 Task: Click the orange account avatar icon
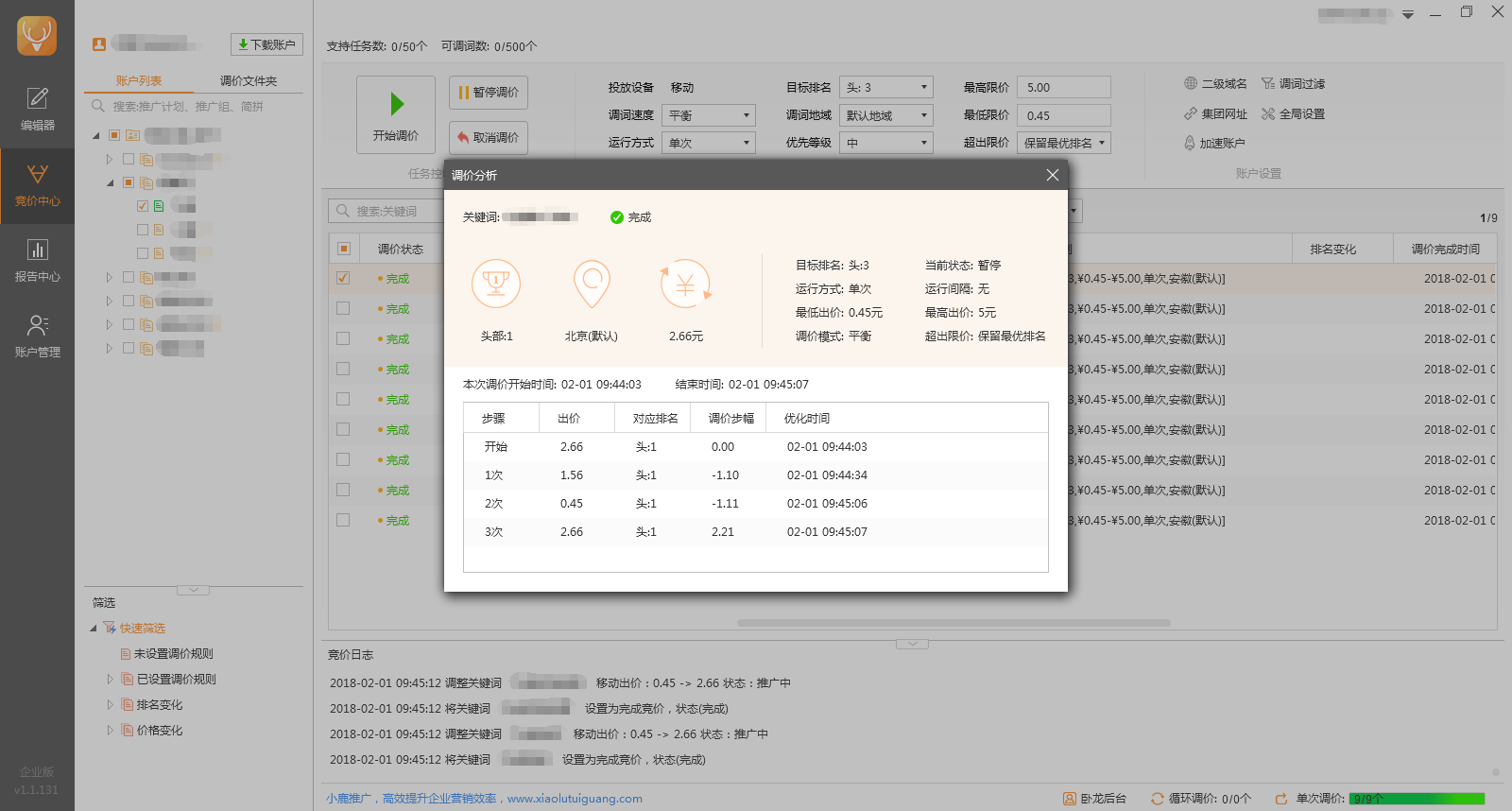coord(99,43)
